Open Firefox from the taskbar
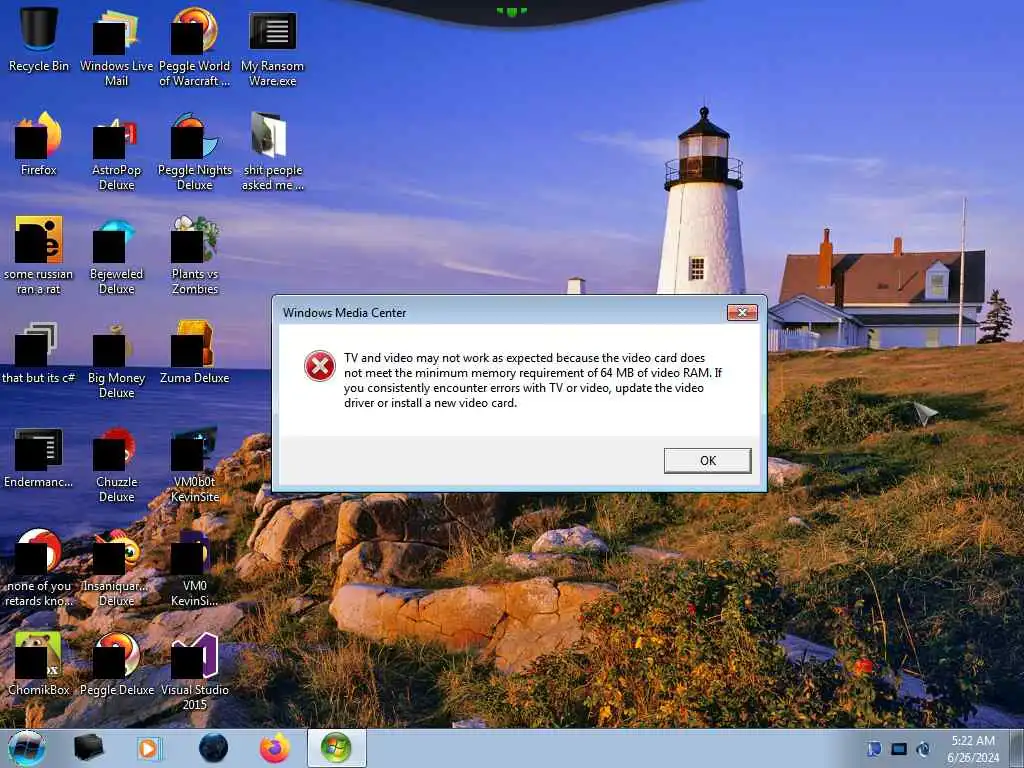Screen dimensions: 1024x768 [x=275, y=748]
